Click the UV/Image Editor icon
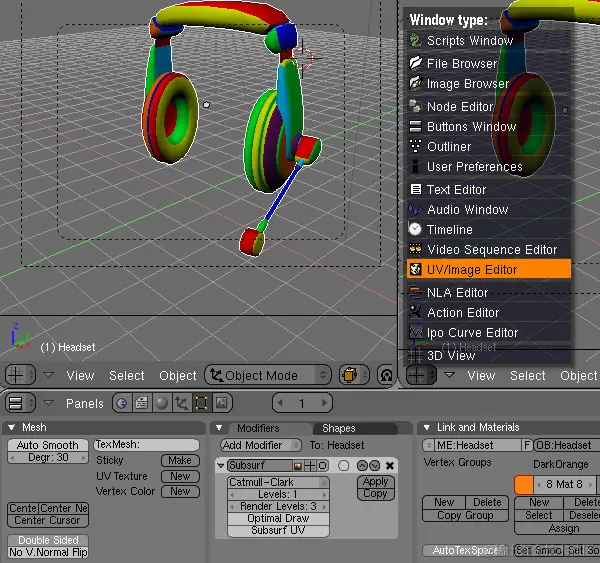This screenshot has width=600, height=563. pyautogui.click(x=416, y=269)
